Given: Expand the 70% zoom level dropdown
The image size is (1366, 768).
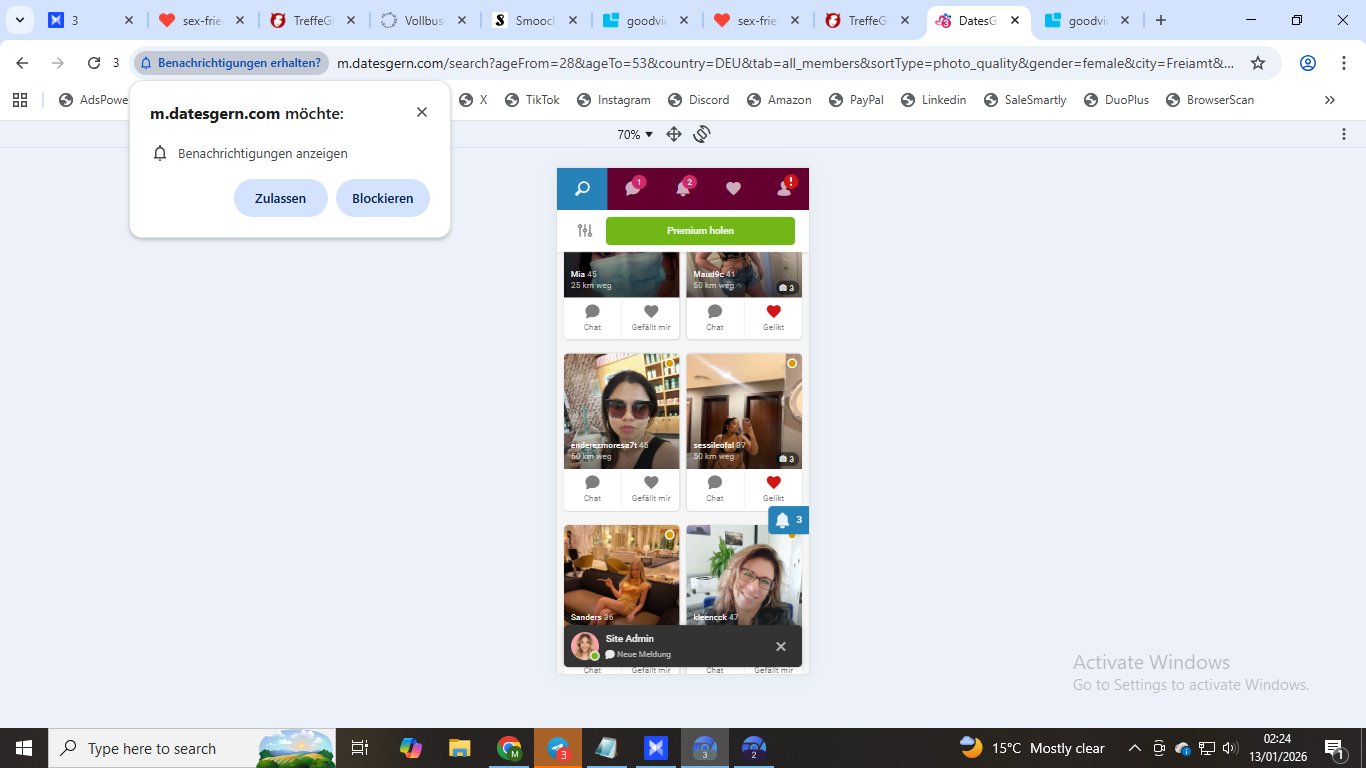Looking at the screenshot, I should pos(635,134).
